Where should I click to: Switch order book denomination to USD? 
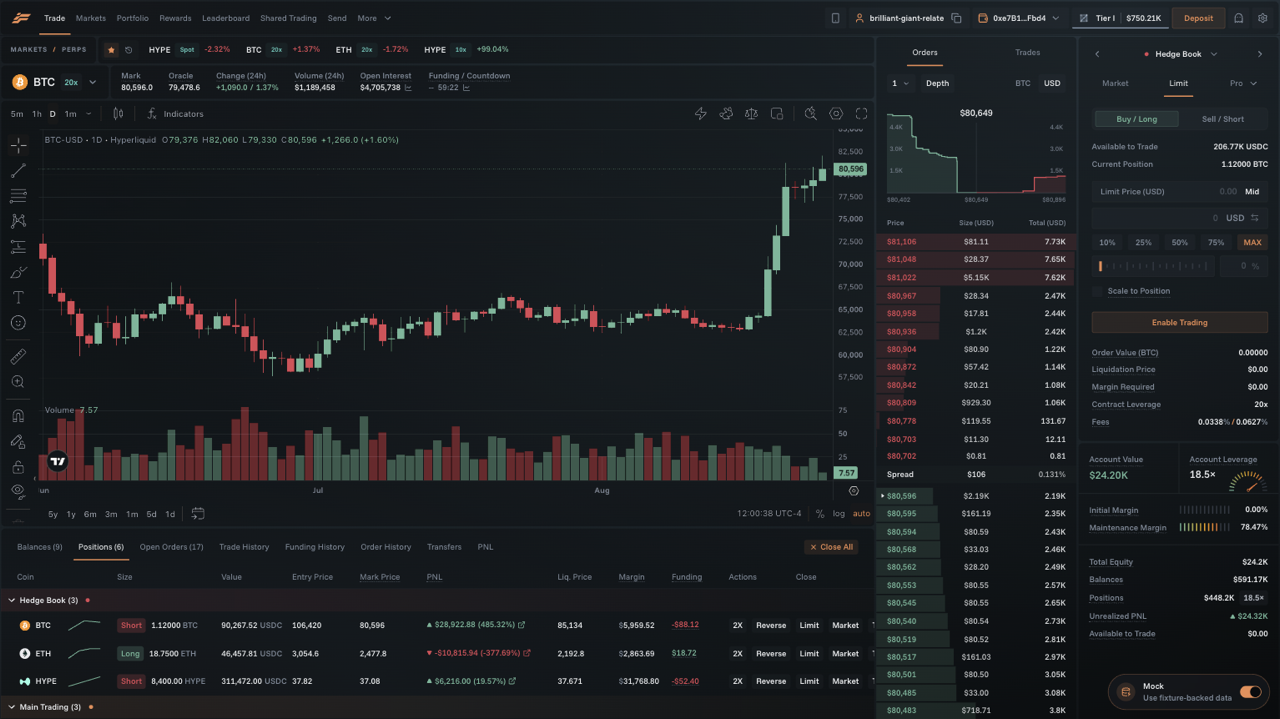pos(1052,83)
